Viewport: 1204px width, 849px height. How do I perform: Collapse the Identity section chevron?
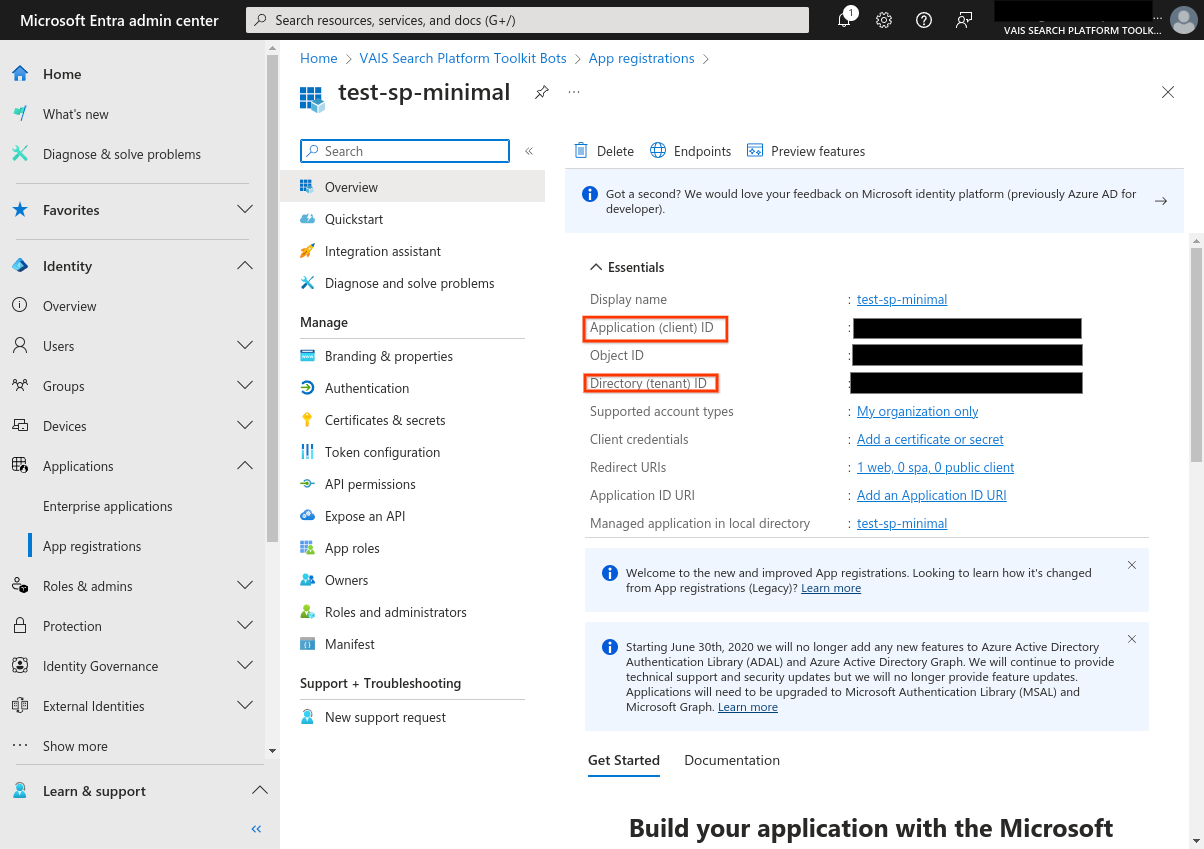pyautogui.click(x=245, y=266)
